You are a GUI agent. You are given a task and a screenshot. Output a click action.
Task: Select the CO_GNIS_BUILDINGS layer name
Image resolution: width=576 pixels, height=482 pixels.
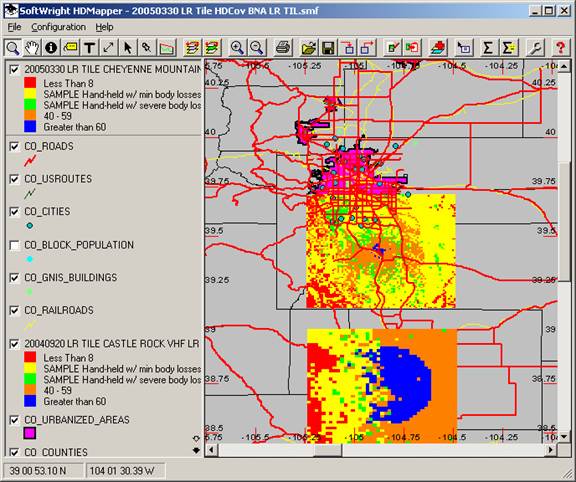tap(71, 277)
